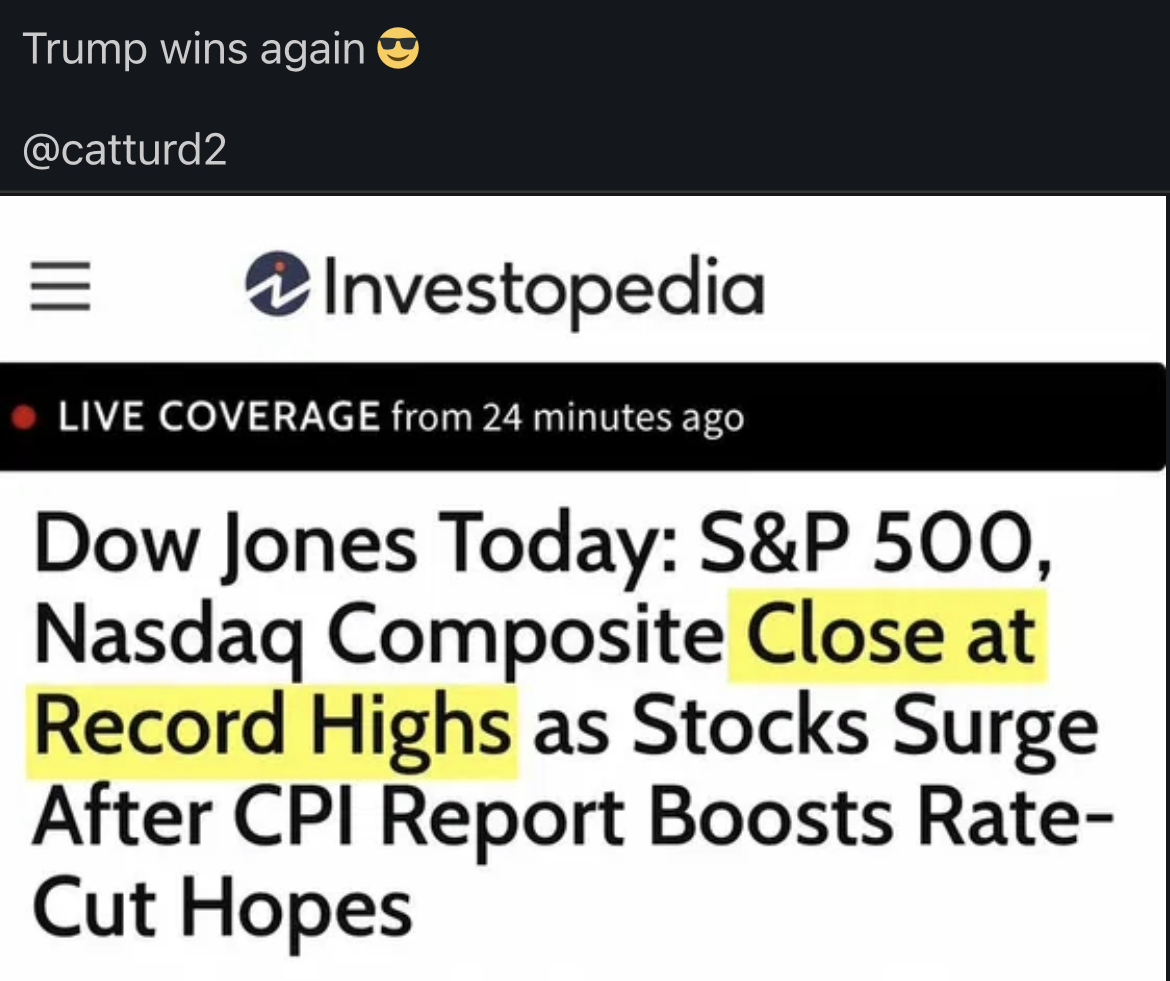Select the "Trump wins again" post text

click(x=194, y=48)
